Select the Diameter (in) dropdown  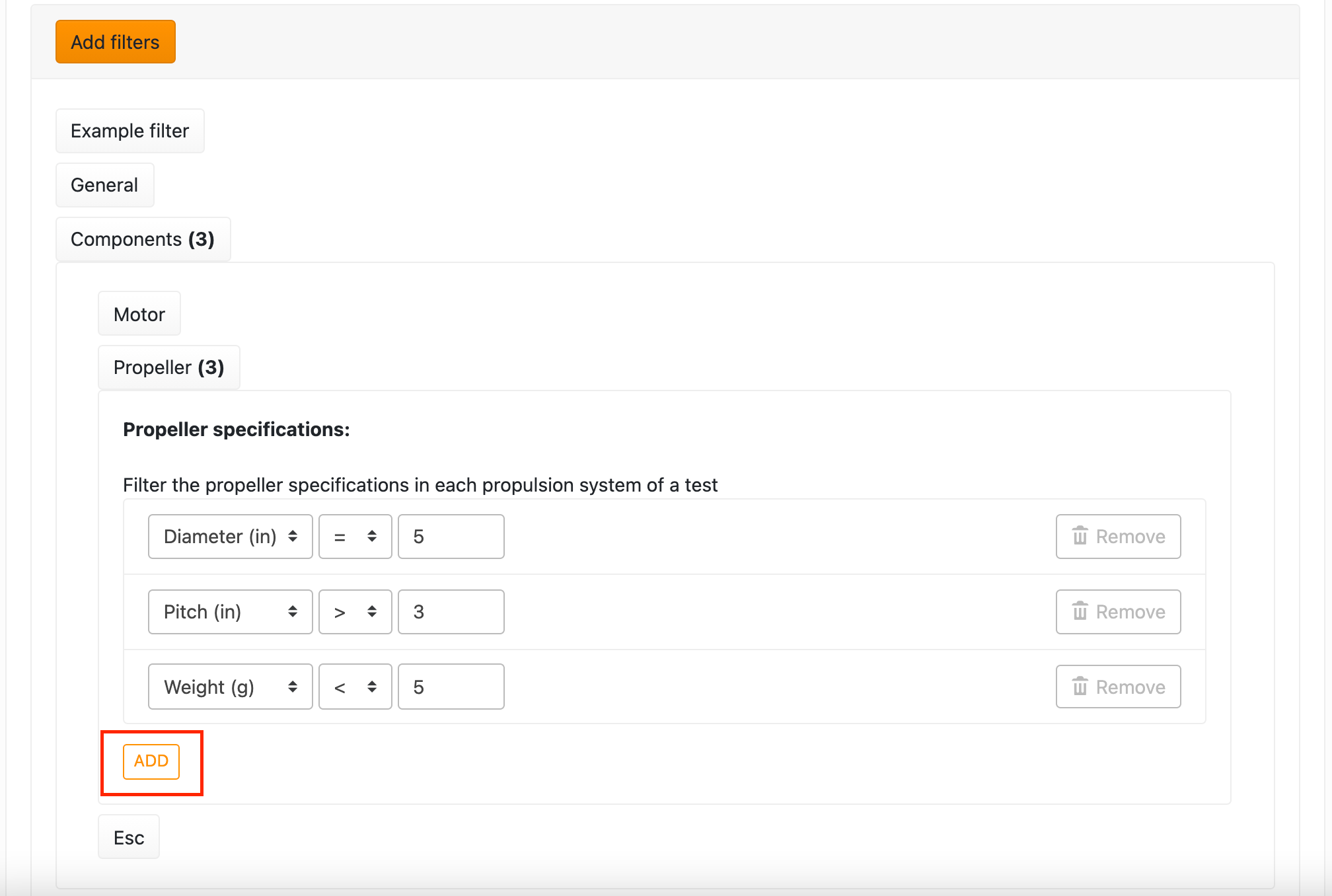coord(228,536)
